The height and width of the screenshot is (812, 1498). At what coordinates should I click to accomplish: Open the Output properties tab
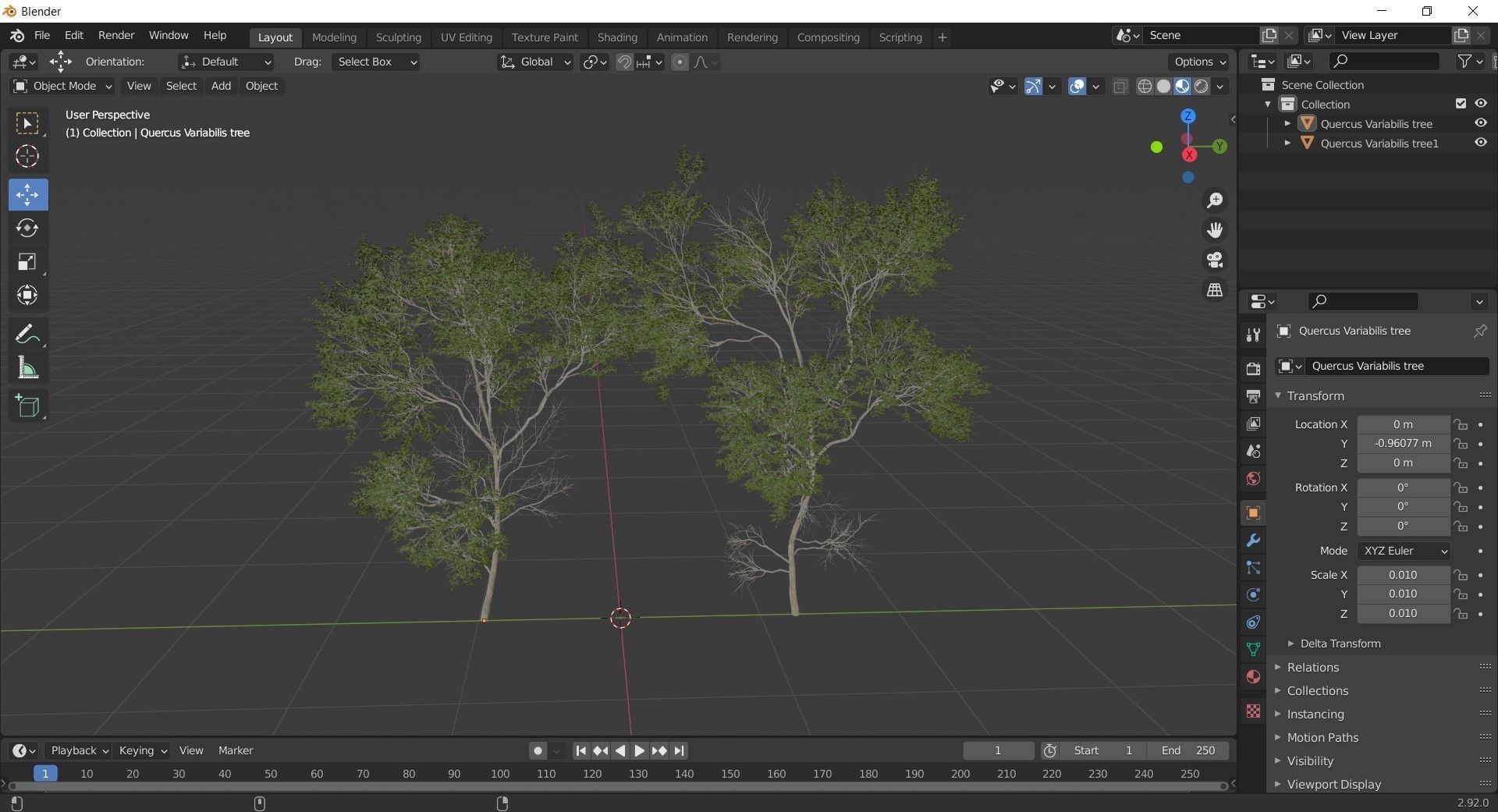pos(1253,396)
